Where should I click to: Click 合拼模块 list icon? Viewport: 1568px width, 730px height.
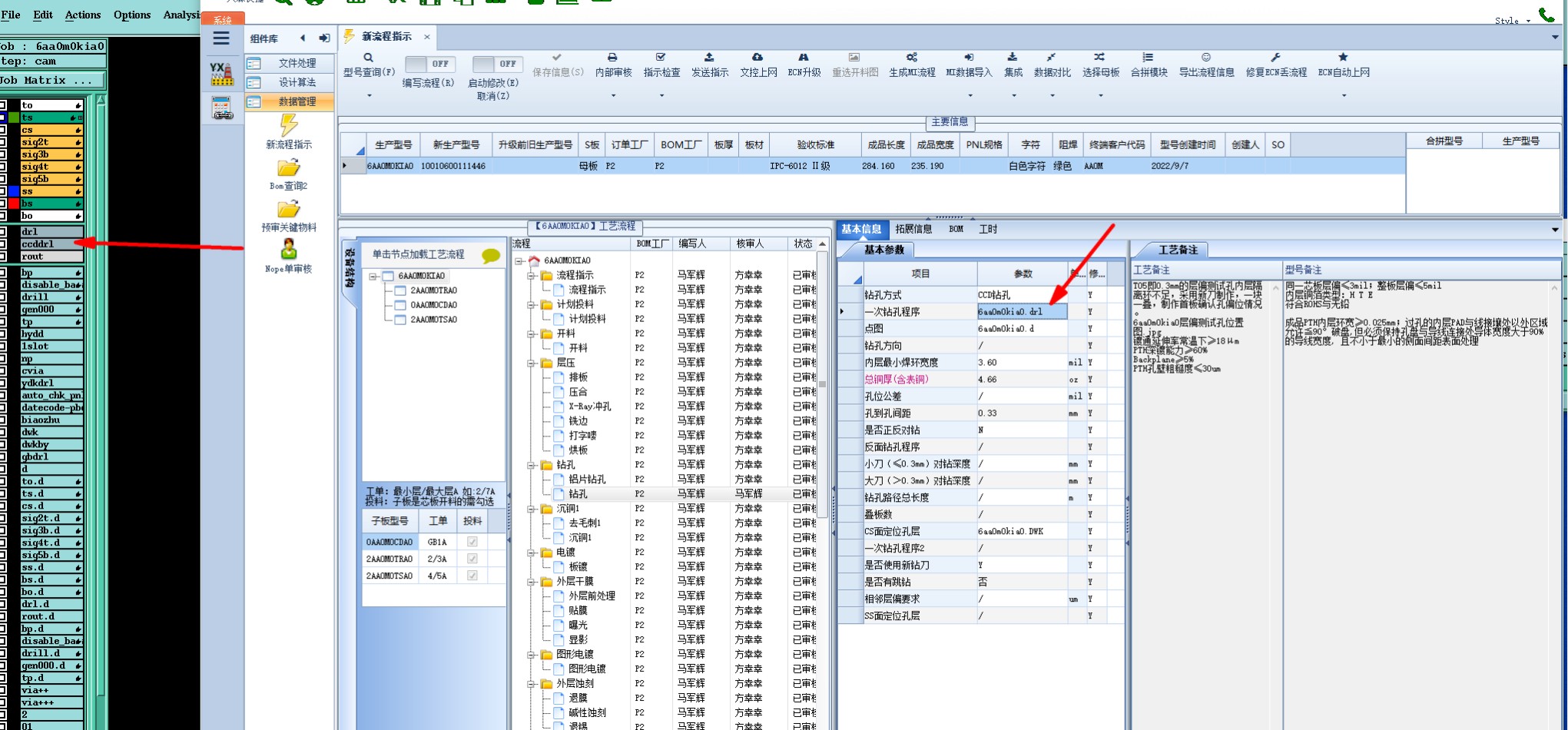pos(1149,58)
